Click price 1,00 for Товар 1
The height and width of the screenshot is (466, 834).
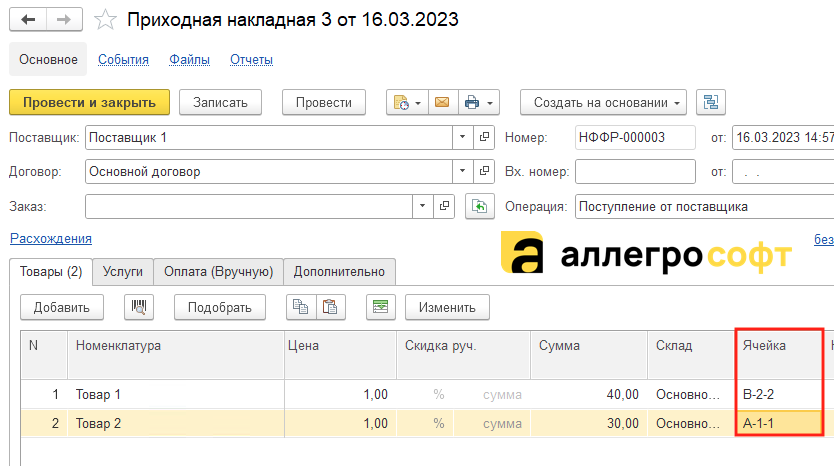340,394
